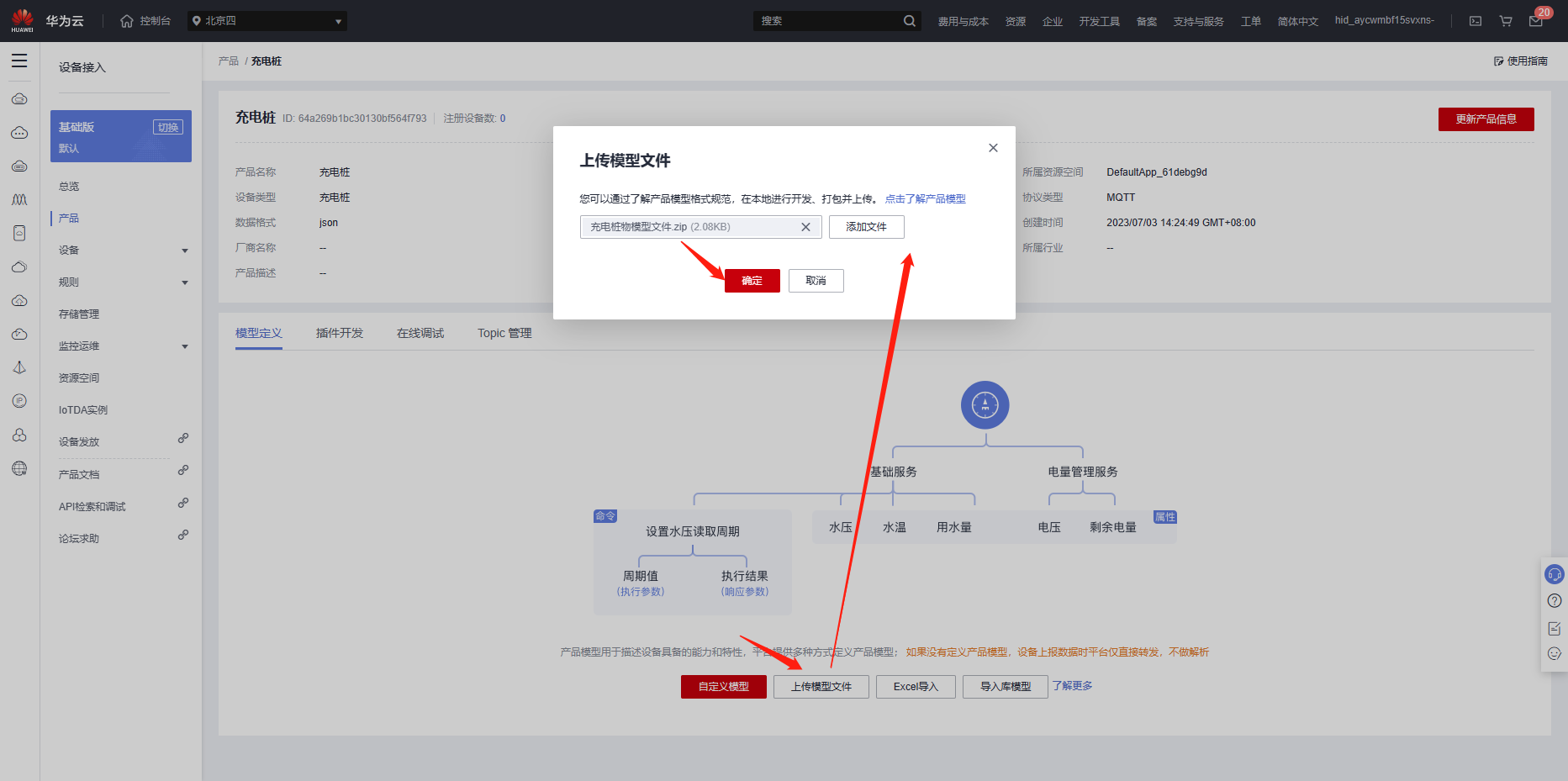Open the 简体中文 language menu
1568x781 pixels.
1298,21
